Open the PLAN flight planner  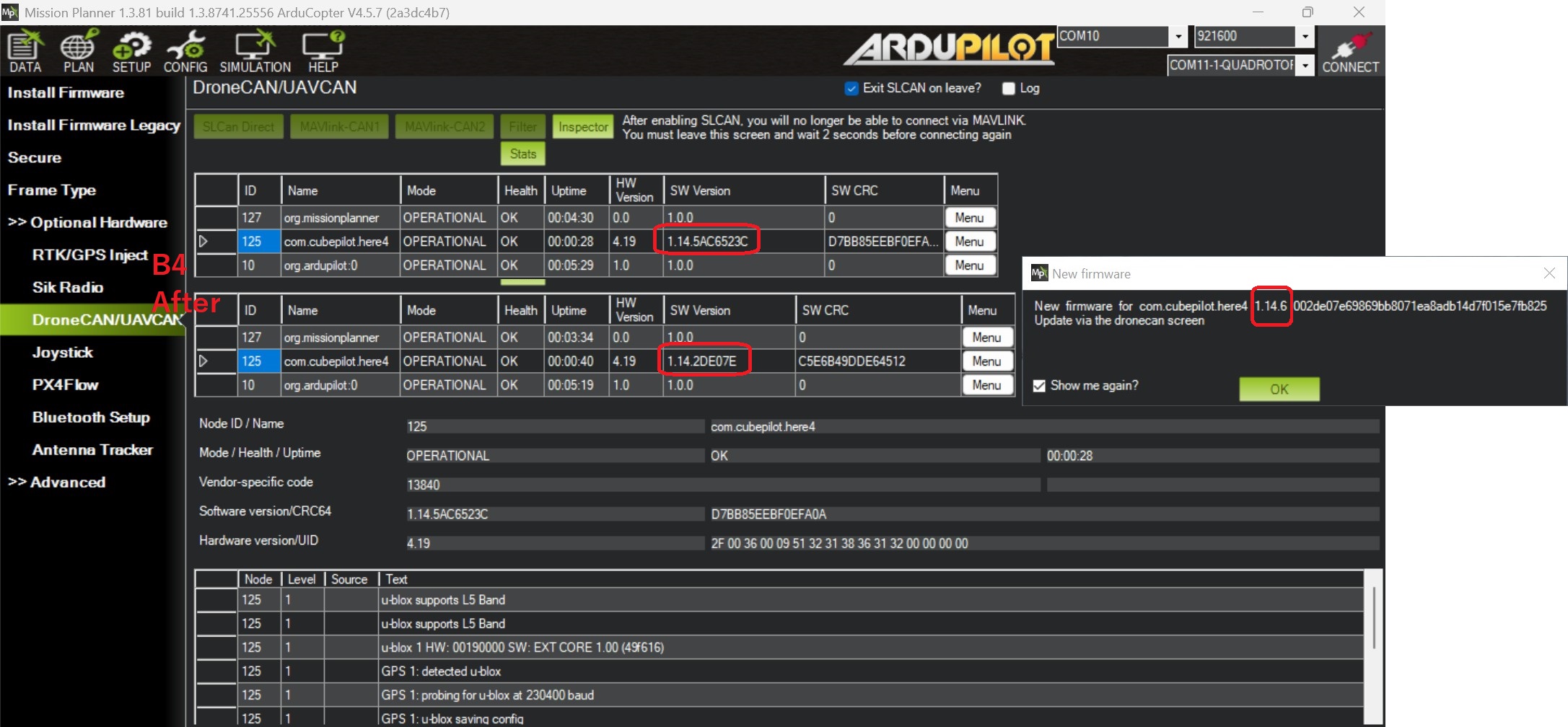78,51
